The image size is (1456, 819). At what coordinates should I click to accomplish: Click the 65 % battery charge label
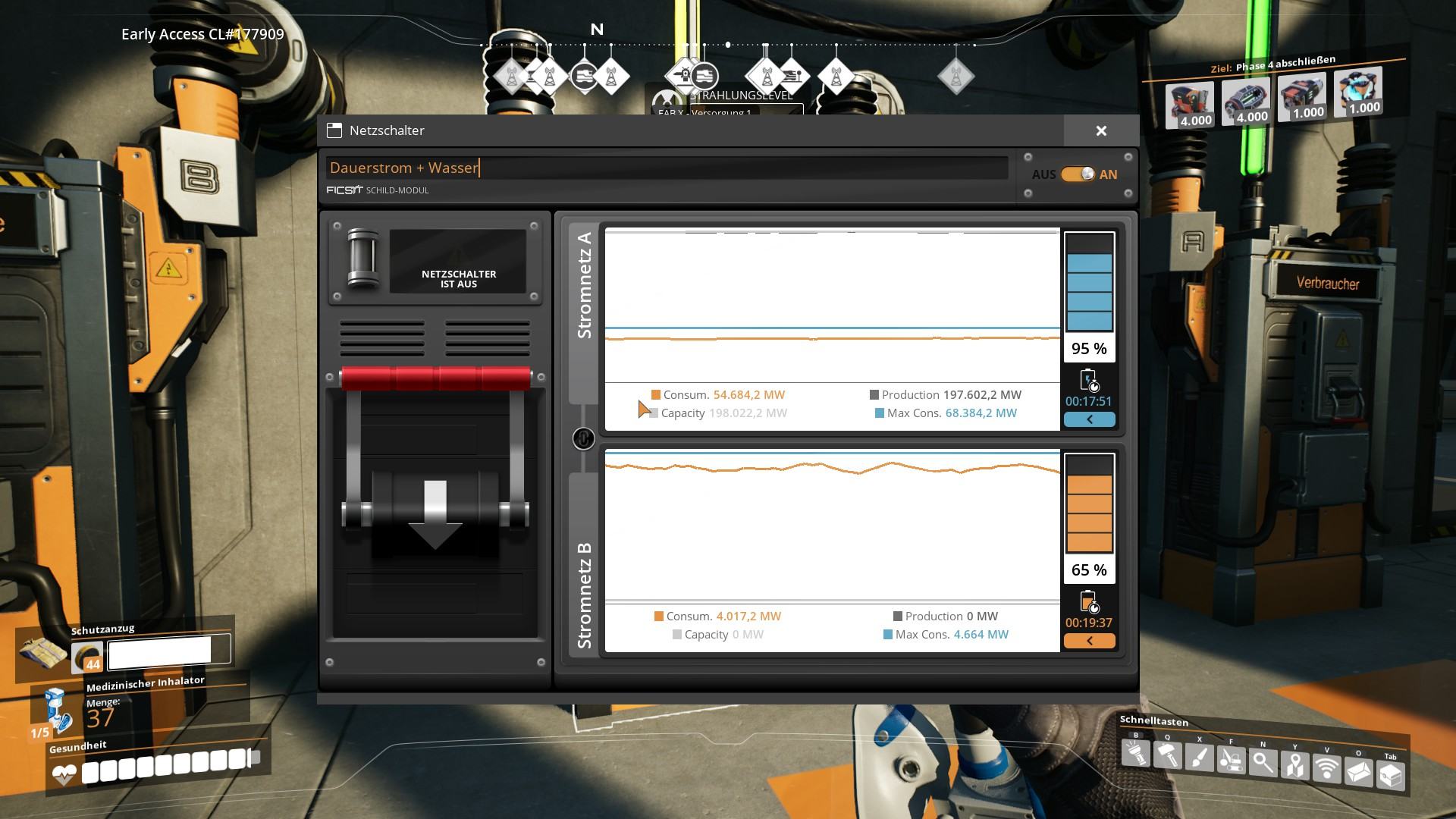pos(1090,570)
